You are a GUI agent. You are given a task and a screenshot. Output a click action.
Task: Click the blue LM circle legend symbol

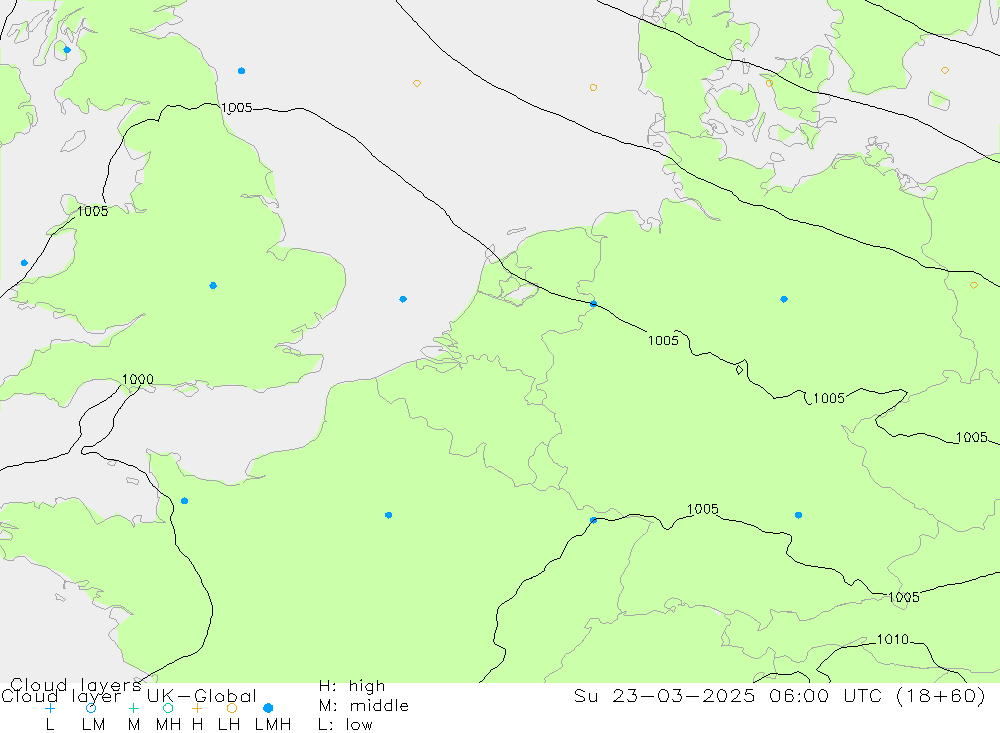[x=91, y=708]
